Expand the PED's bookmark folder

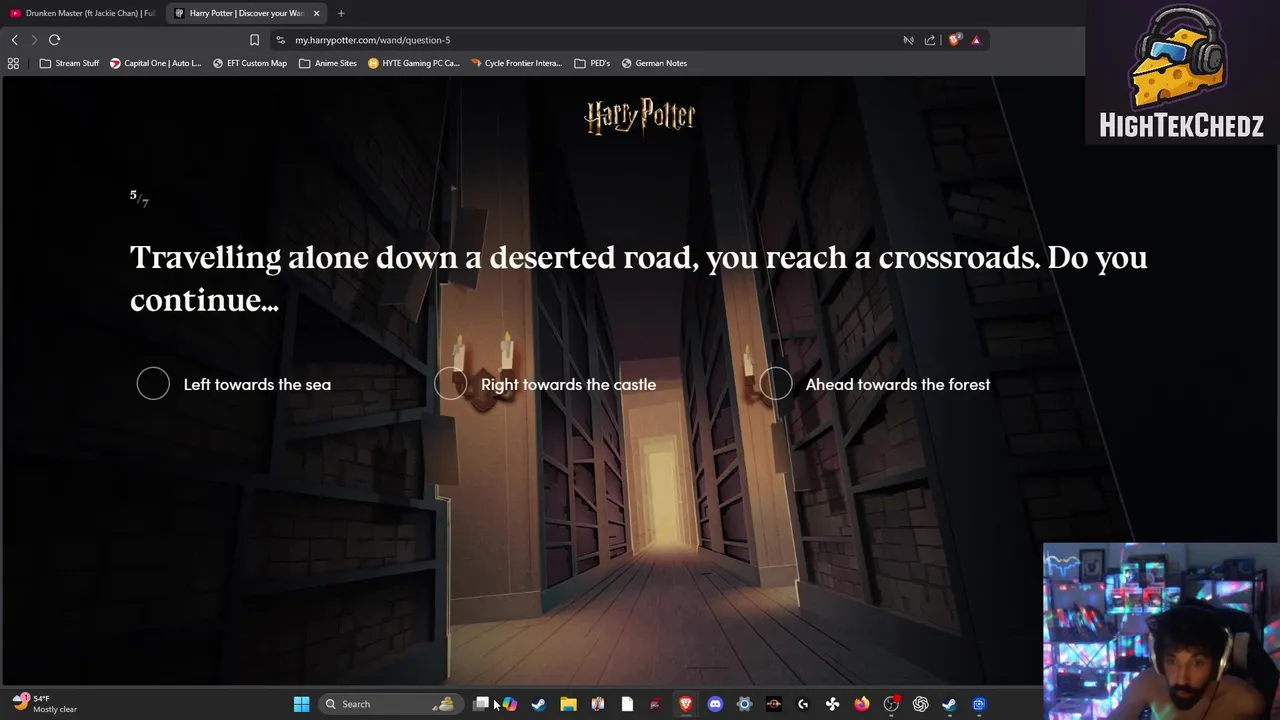pyautogui.click(x=592, y=63)
